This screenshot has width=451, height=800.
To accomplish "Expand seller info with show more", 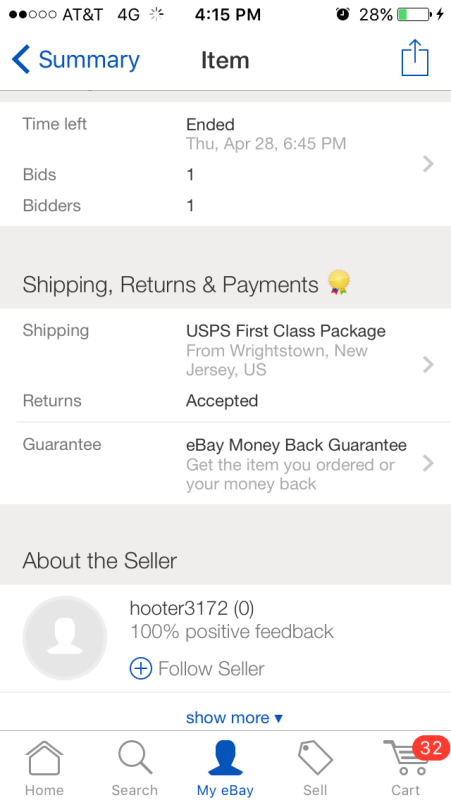I will point(234,717).
